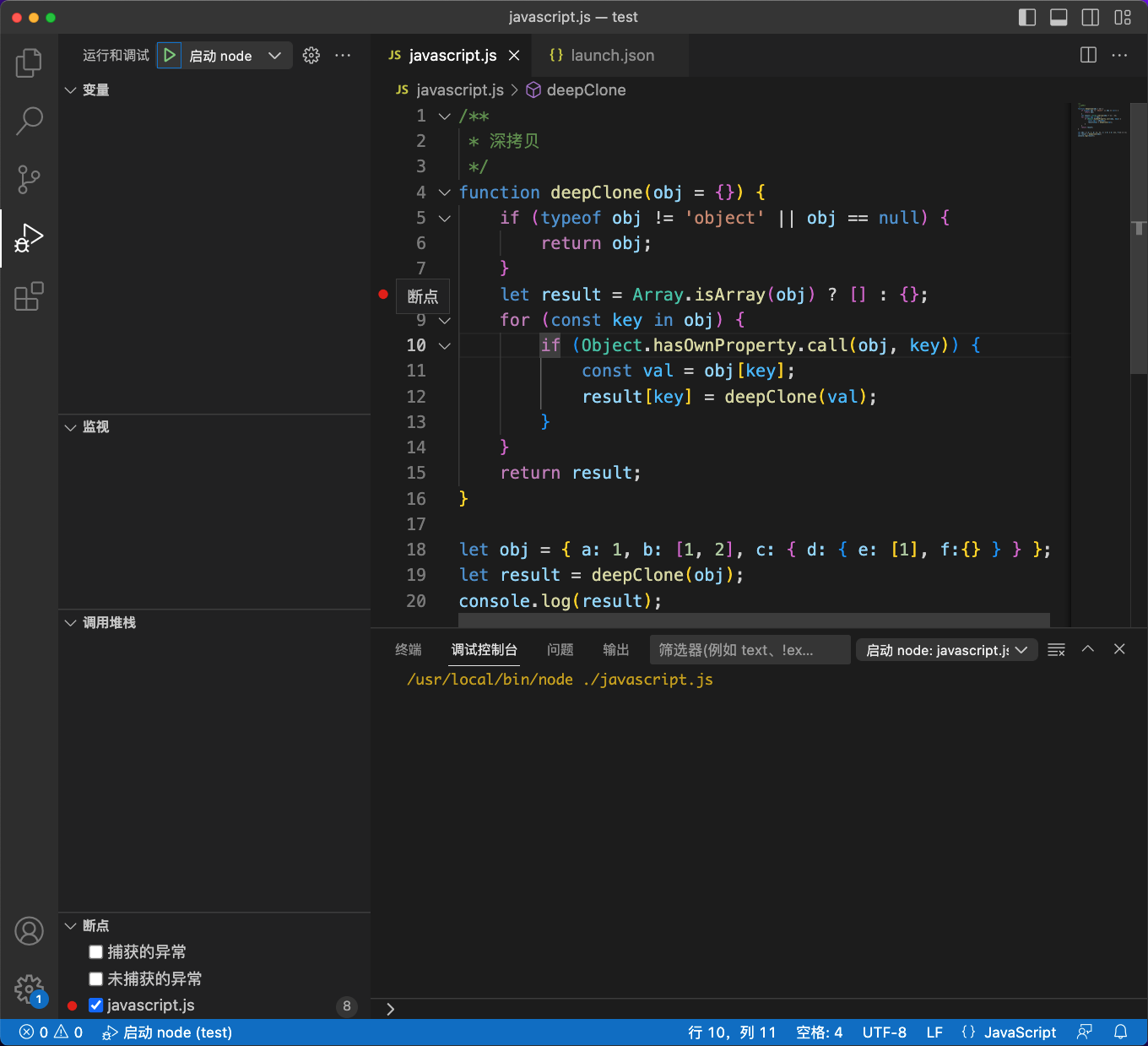Open the Extensions view
The height and width of the screenshot is (1046, 1148).
[29, 296]
